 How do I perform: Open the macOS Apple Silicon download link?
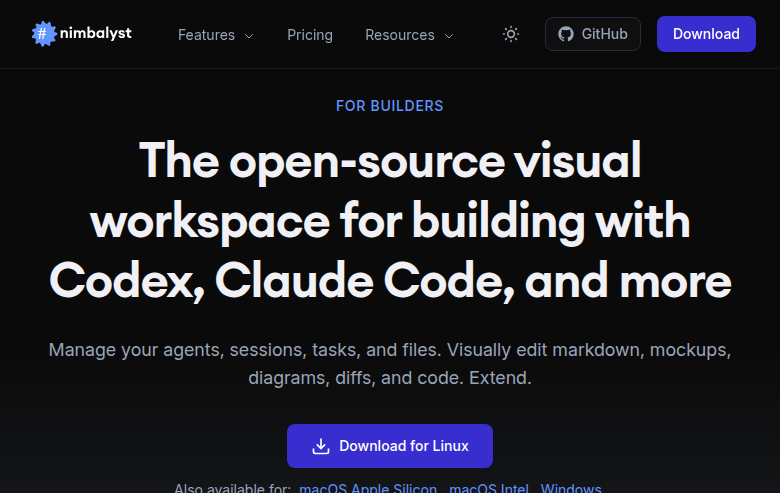(x=368, y=488)
